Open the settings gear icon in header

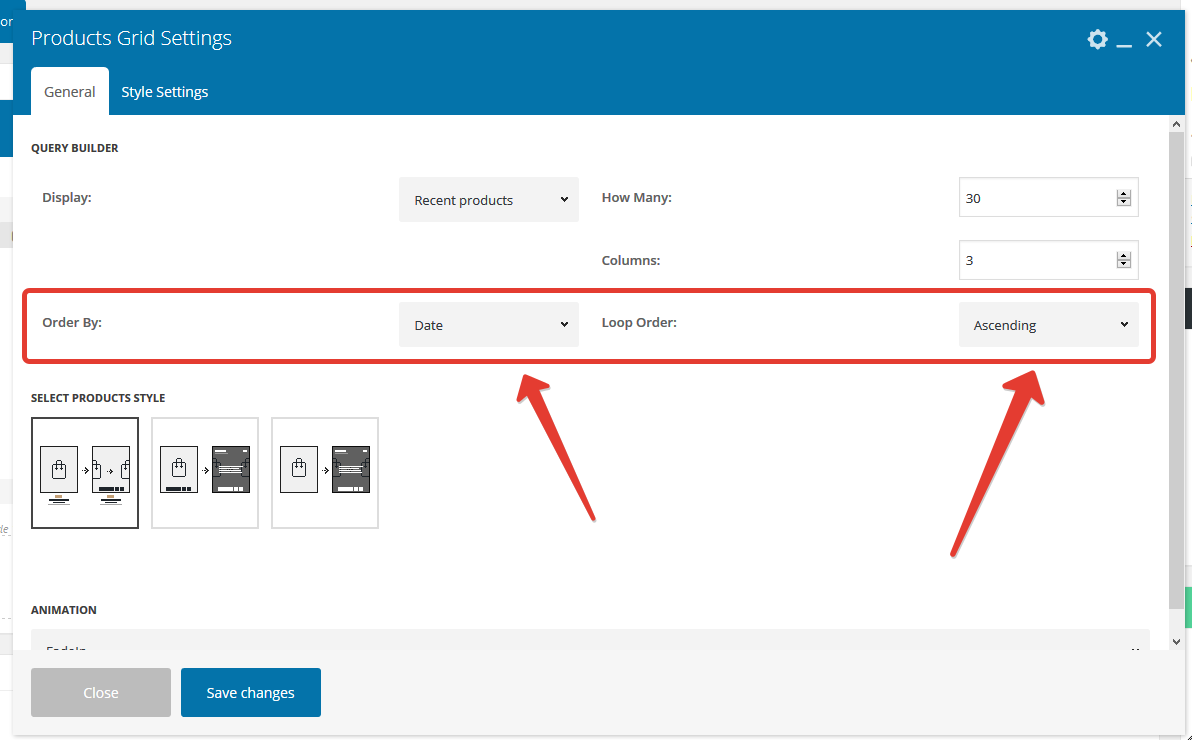pos(1097,39)
